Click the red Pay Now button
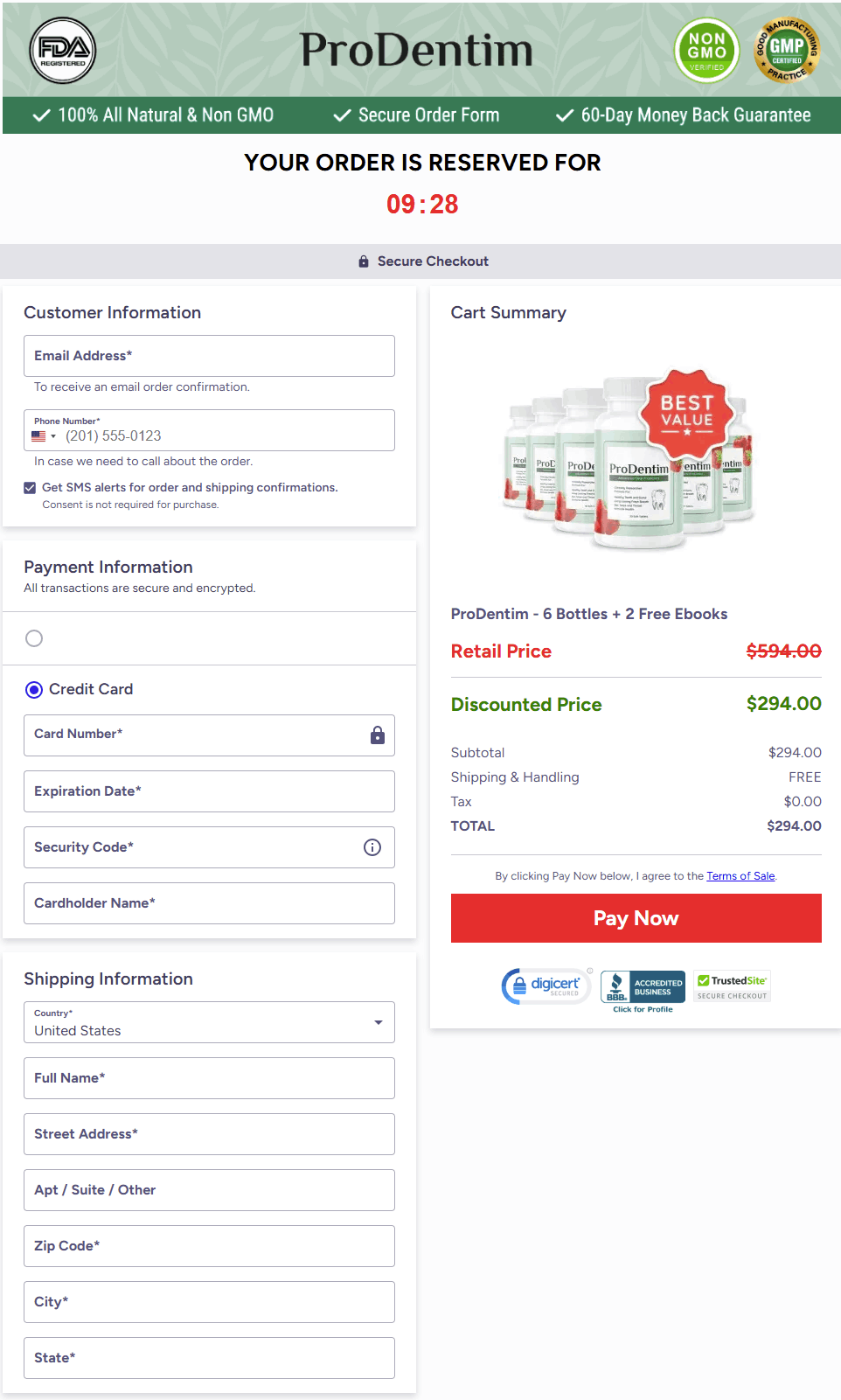Viewport: 841px width, 1400px height. click(x=636, y=918)
